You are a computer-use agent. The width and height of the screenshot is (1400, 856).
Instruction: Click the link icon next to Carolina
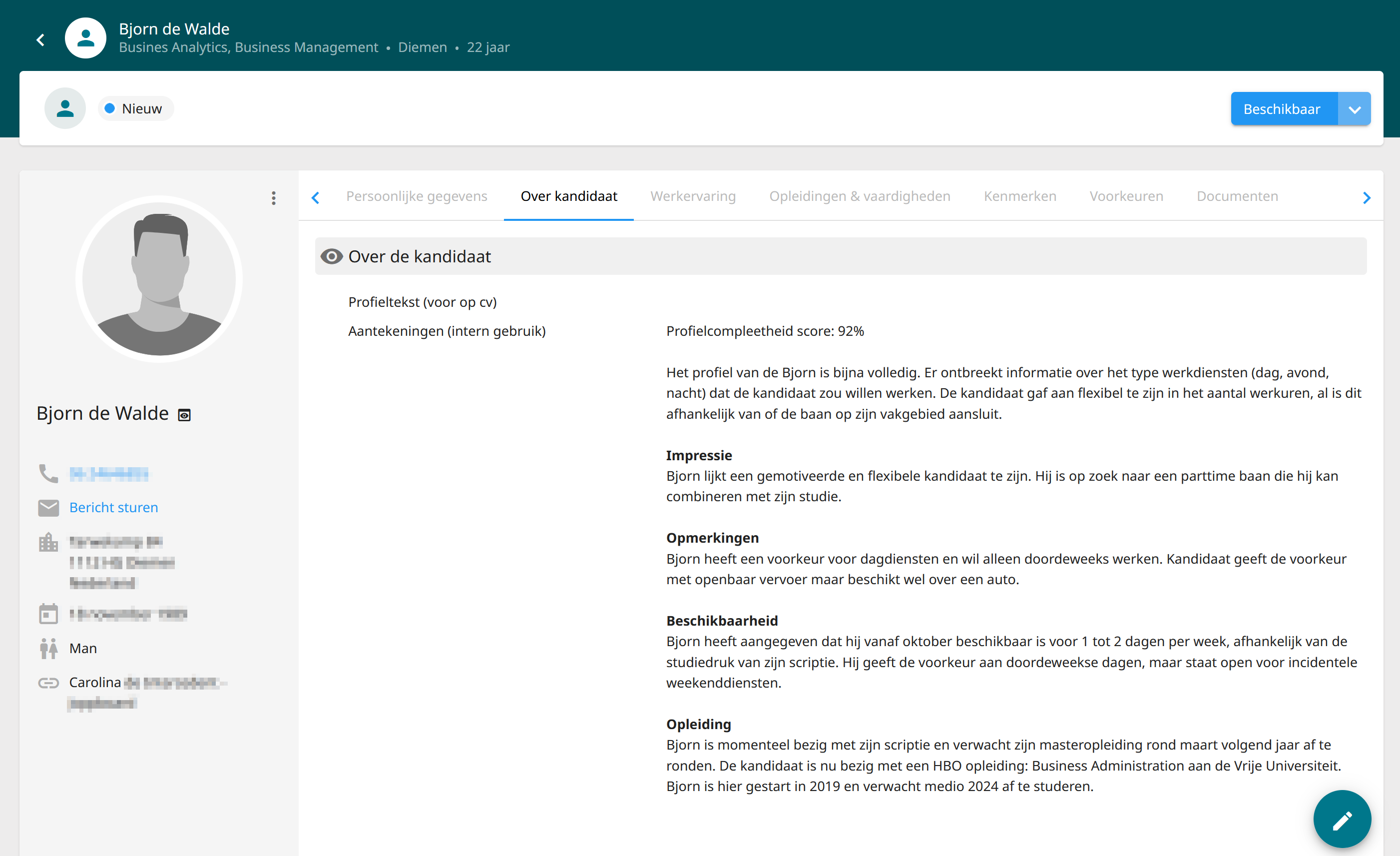pos(49,683)
